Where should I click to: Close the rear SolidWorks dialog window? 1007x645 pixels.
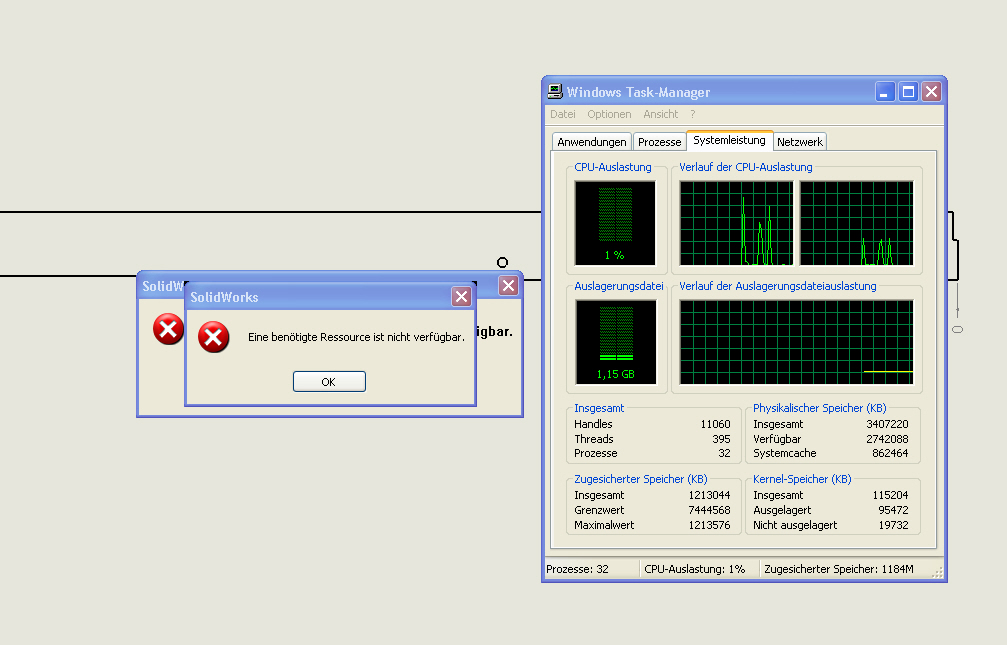coord(509,286)
